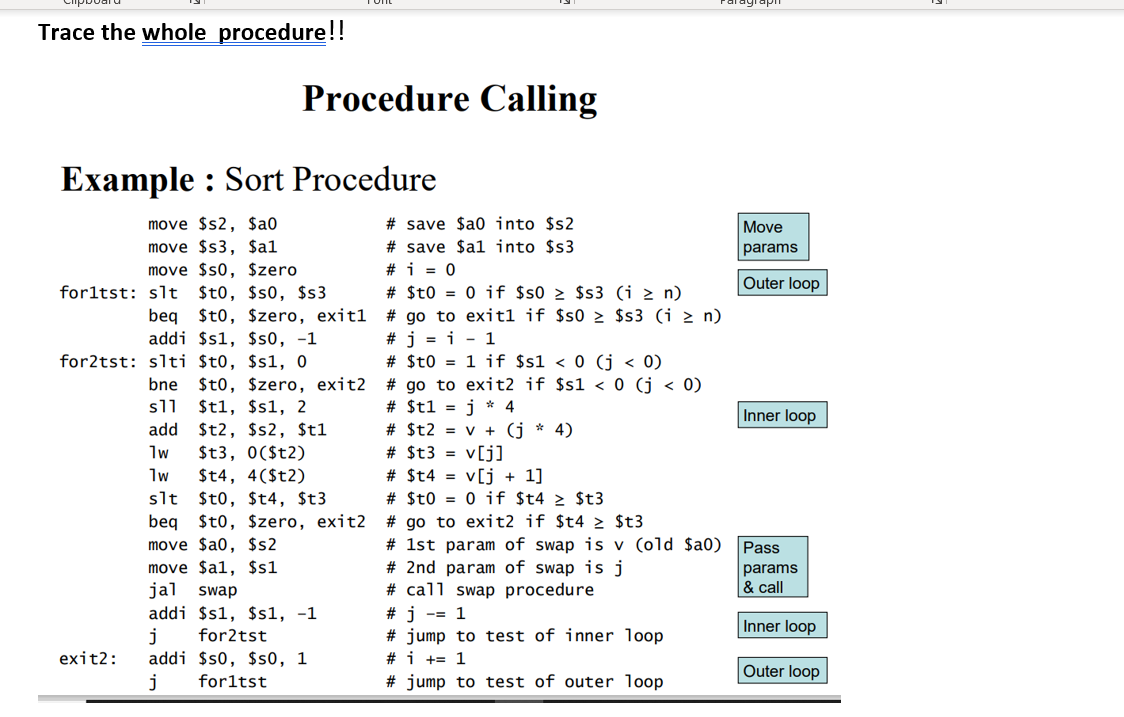
Task: Click the 'whole procedure' underlined hyperlink
Action: click(x=233, y=32)
